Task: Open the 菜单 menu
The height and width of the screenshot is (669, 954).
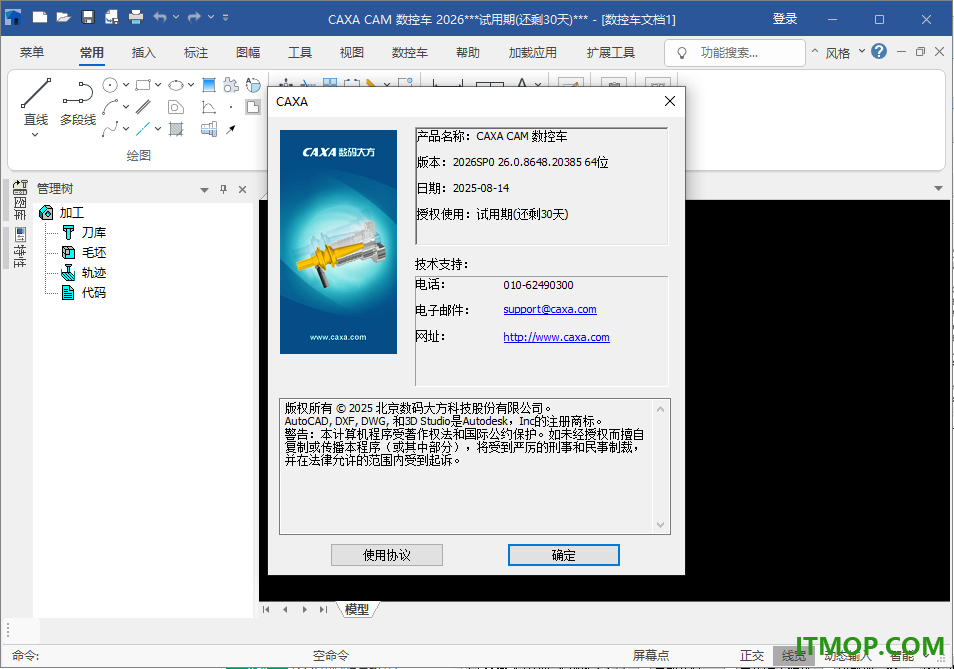Action: tap(32, 52)
